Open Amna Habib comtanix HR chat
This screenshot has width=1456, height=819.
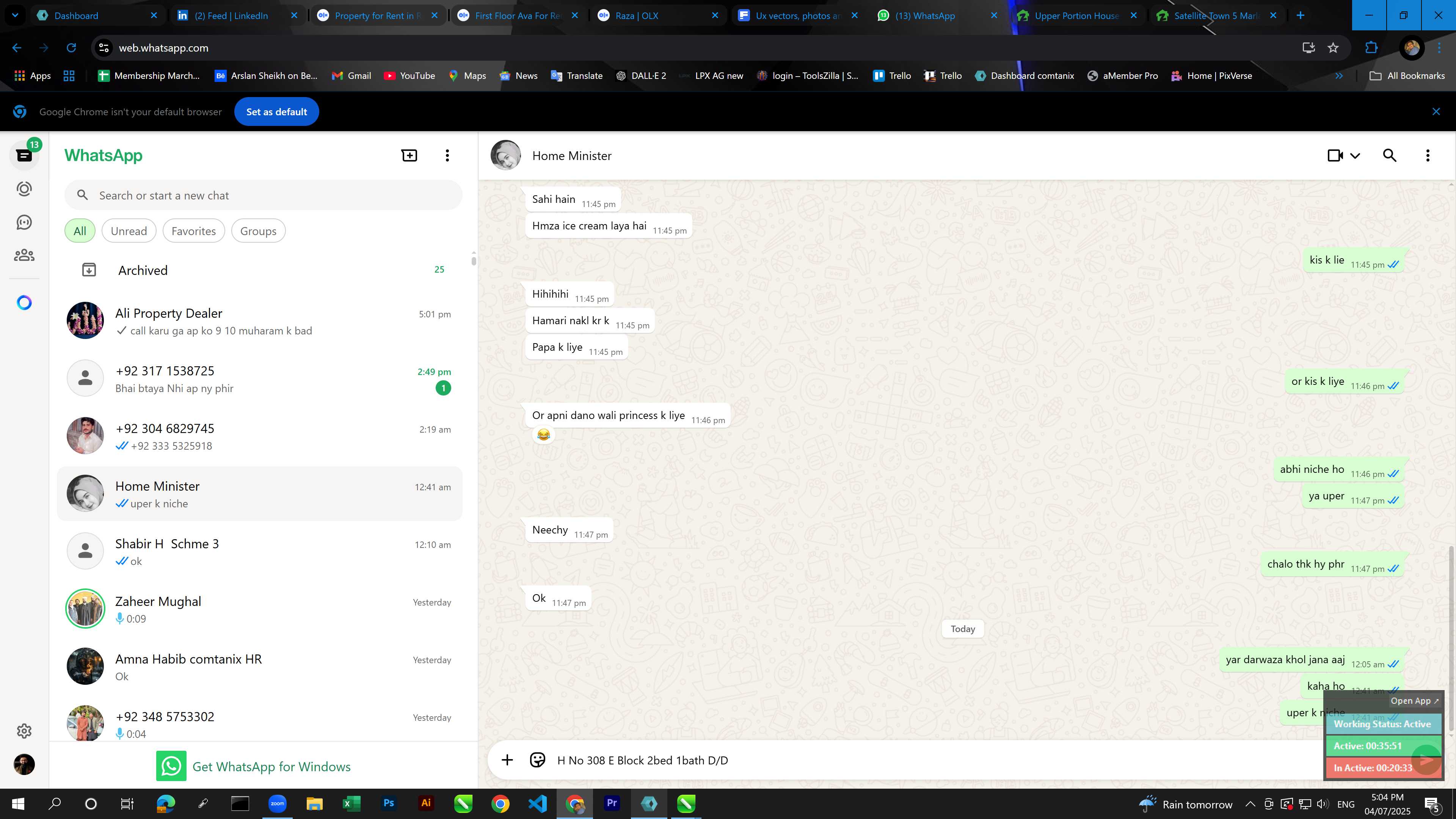260,667
